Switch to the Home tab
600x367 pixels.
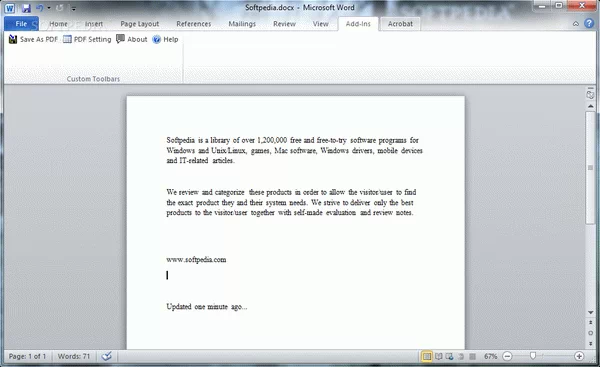point(58,24)
